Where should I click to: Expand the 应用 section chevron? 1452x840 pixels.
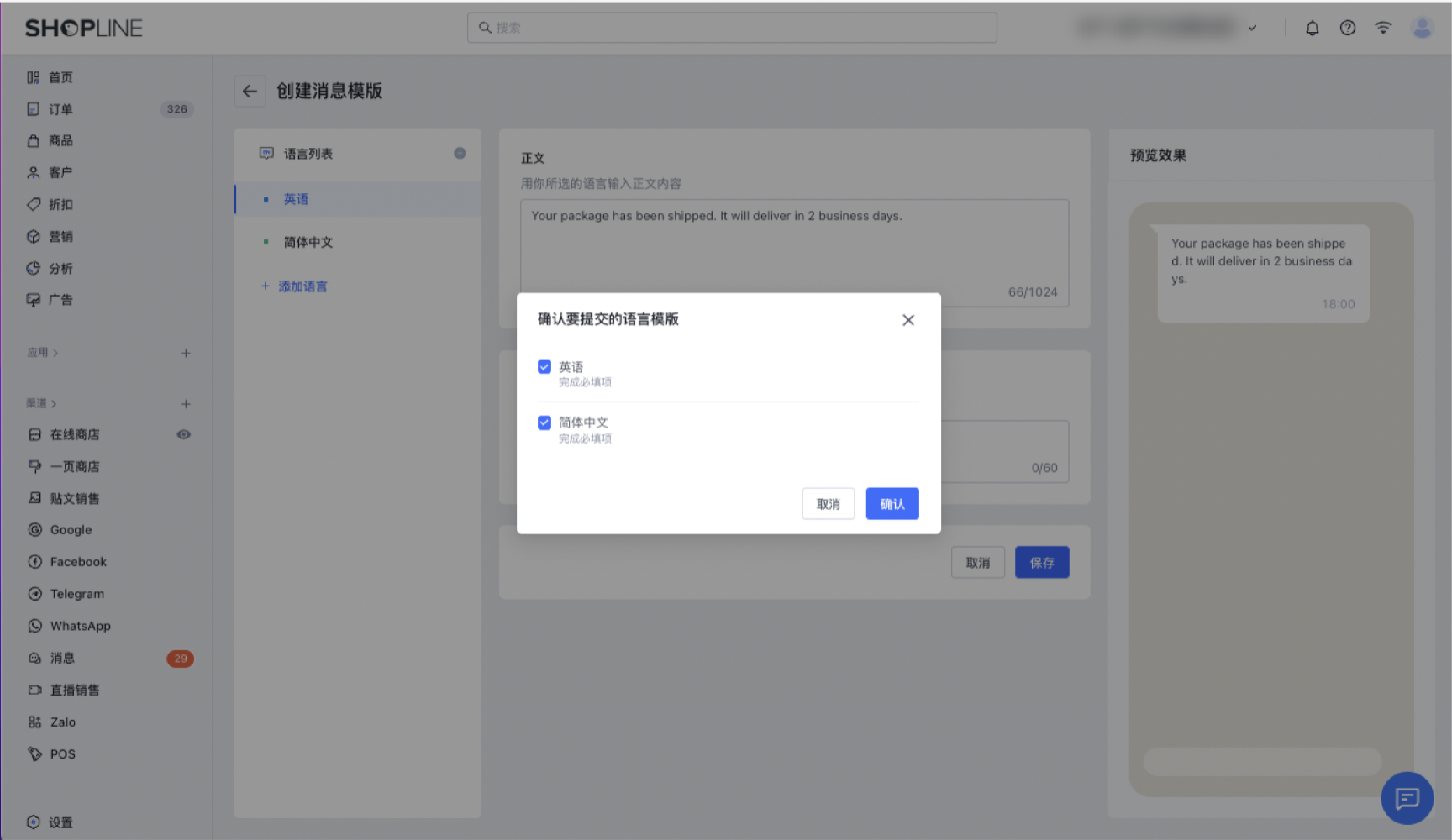click(x=55, y=353)
